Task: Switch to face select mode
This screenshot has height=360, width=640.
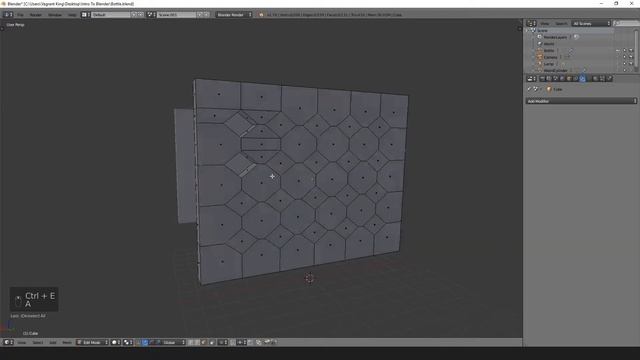Action: coord(204,342)
